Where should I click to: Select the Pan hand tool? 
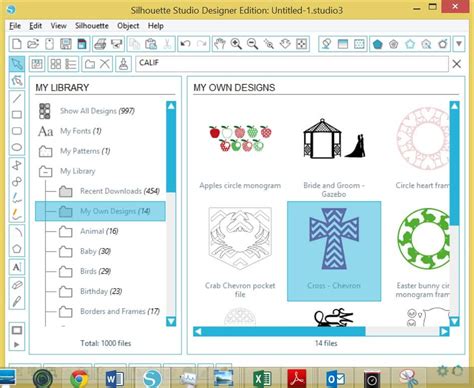[220, 44]
